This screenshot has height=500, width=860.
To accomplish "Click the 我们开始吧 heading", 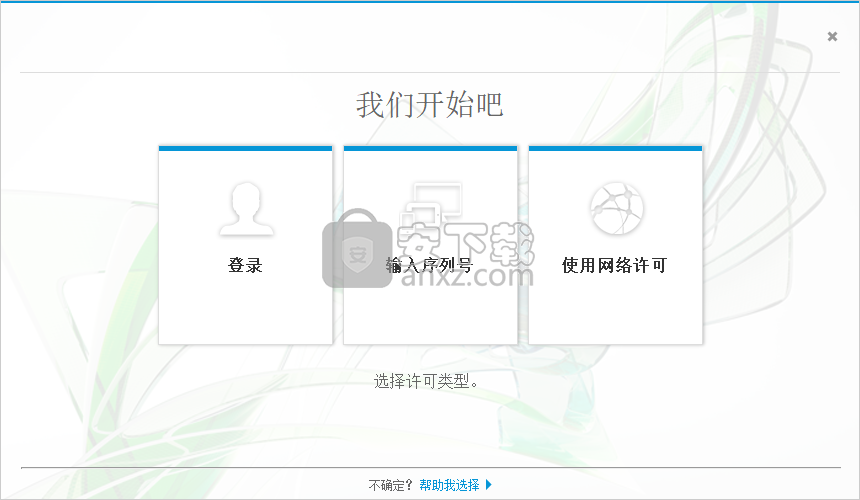I will point(430,104).
